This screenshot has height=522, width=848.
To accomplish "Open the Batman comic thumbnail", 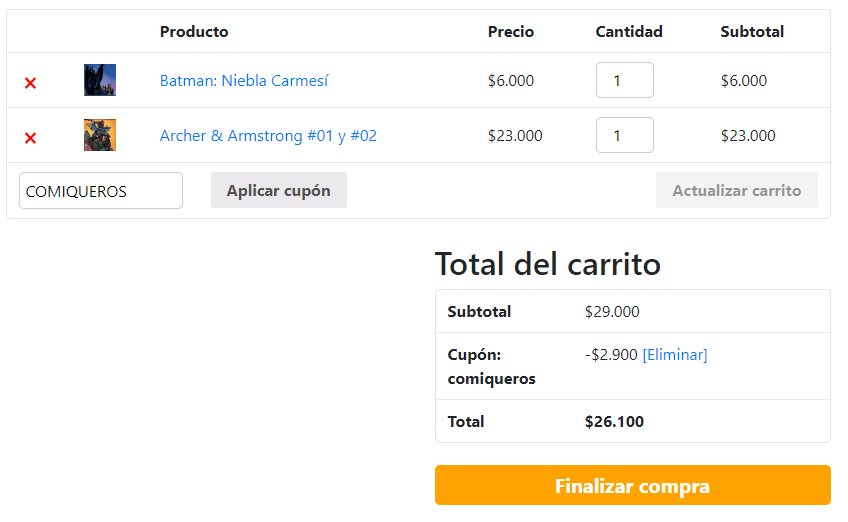I will [x=100, y=80].
